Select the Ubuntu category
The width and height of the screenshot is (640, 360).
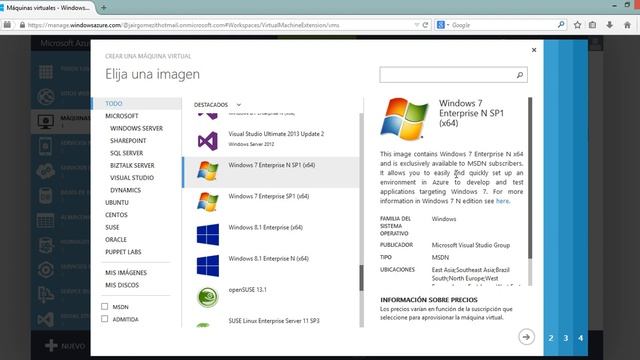[117, 202]
